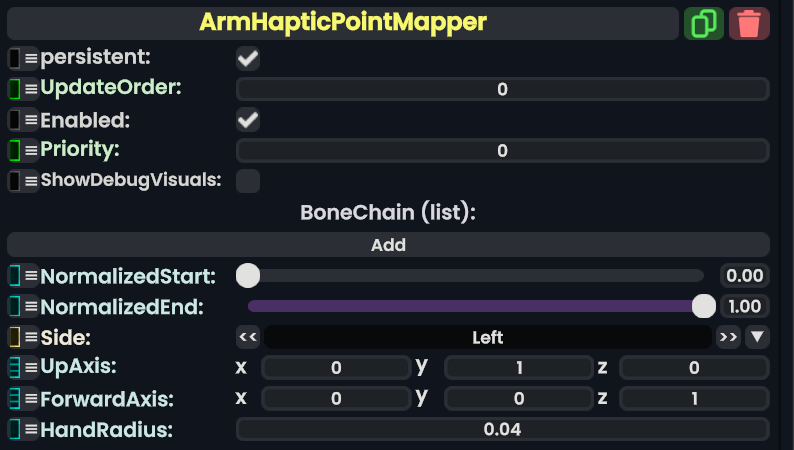This screenshot has height=450, width=794.
Task: Click the green reference icon beside Priority
Action: (15, 150)
